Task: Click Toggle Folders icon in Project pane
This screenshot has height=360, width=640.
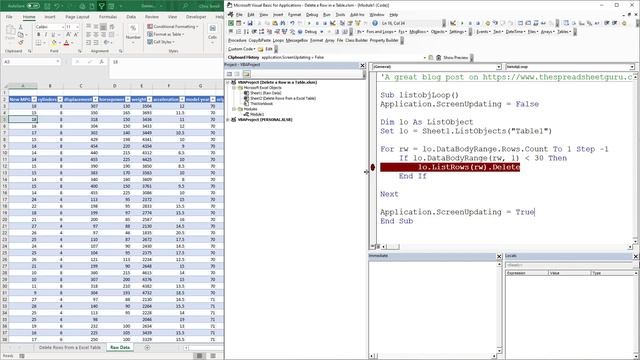Action: click(247, 74)
